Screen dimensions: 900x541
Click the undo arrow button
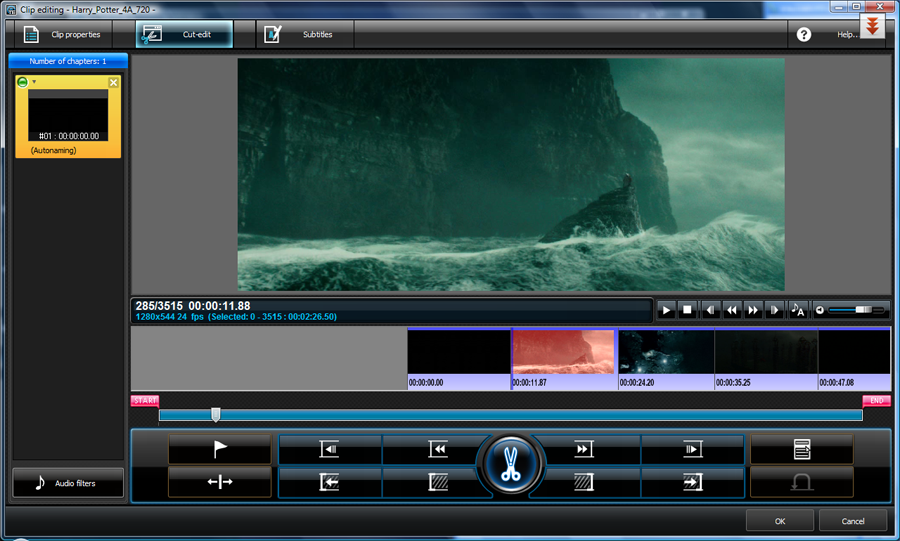pyautogui.click(x=802, y=482)
